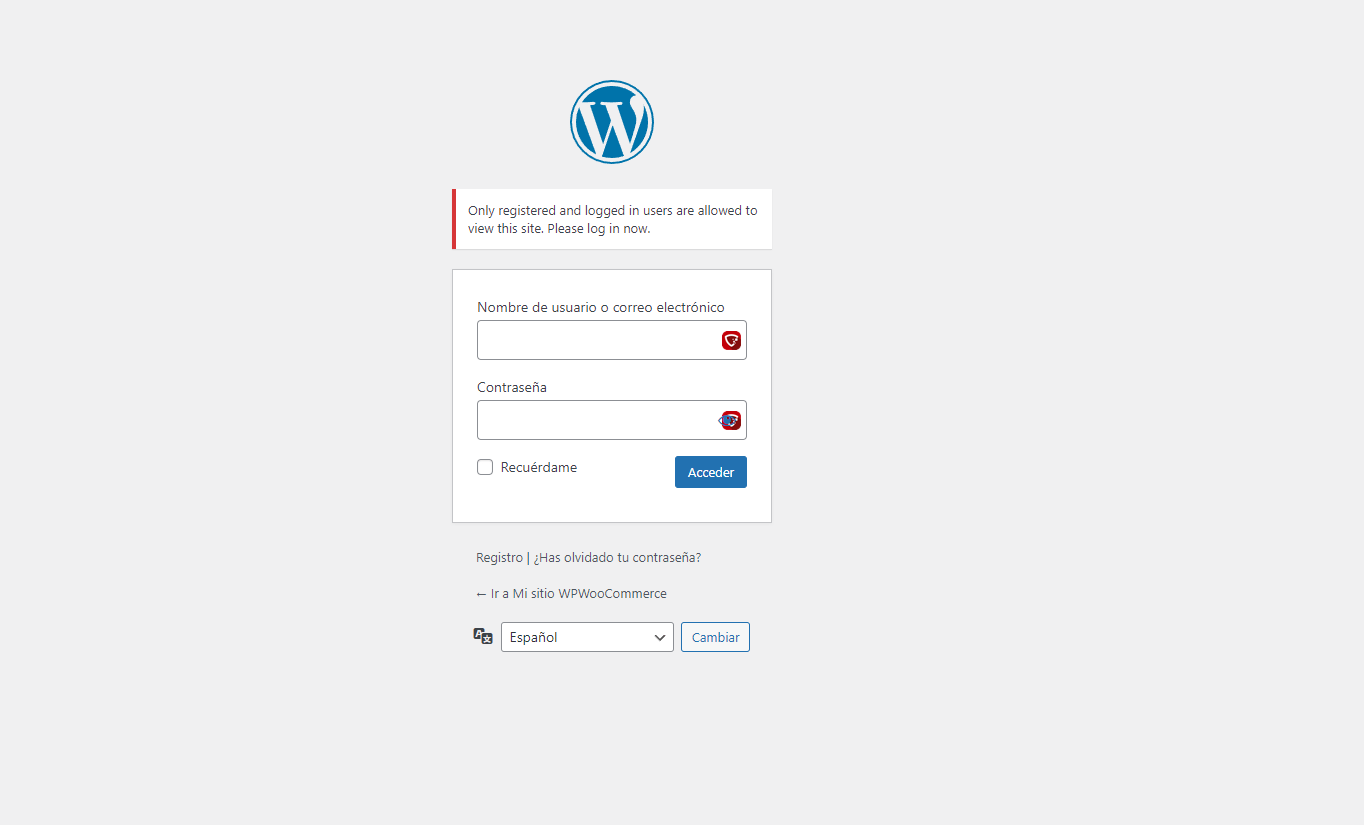Viewport: 1364px width, 825px height.
Task: Click the login required error notice
Action: coord(612,219)
